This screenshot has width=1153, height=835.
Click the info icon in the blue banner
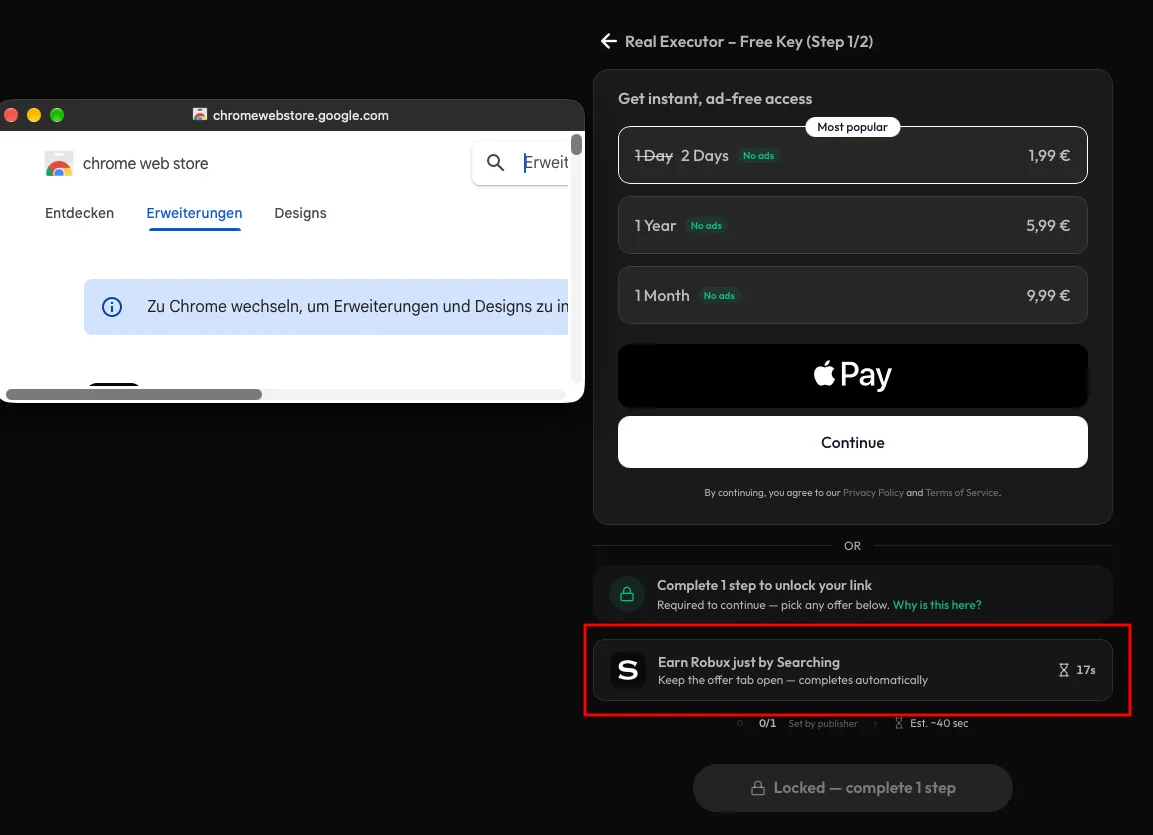point(112,307)
